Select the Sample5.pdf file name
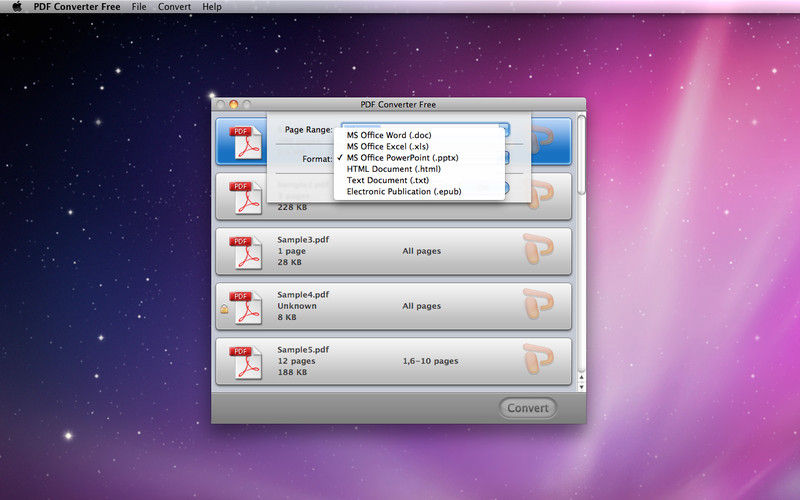800x500 pixels. [x=303, y=349]
